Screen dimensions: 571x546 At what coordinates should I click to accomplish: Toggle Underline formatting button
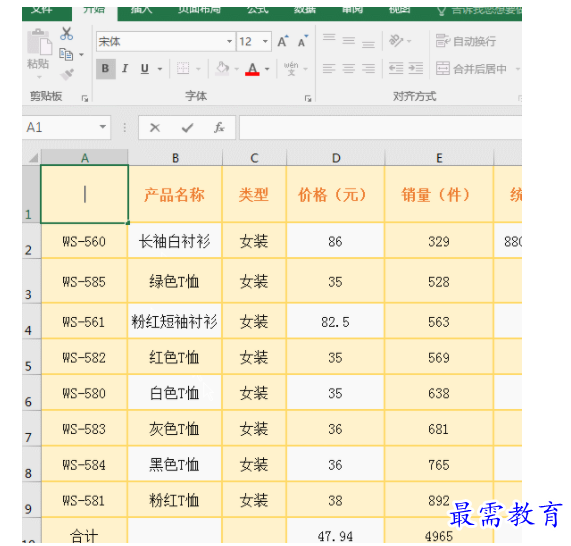coord(145,68)
